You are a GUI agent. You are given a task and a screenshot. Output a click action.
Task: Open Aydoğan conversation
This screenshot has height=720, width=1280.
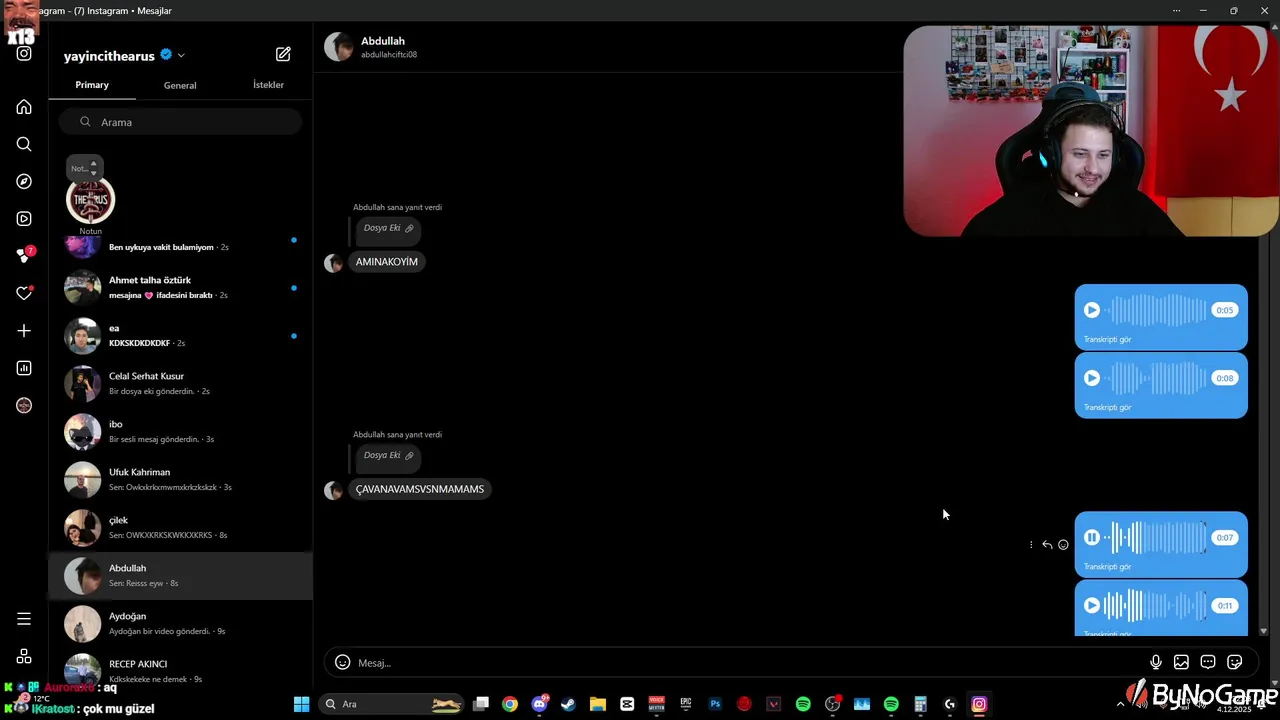[181, 623]
